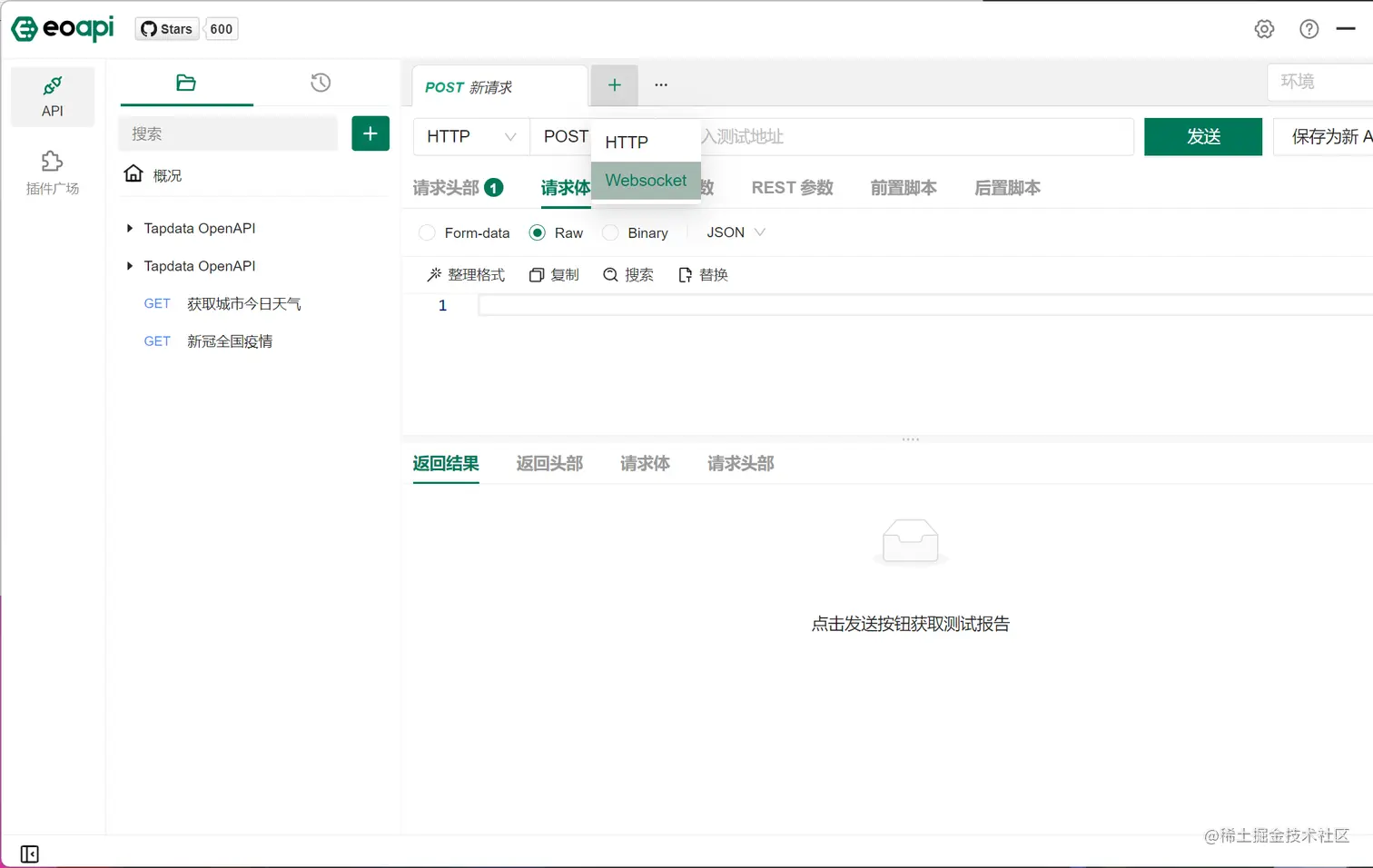Switch to the 后置脚本 post-script tab
This screenshot has height=868, width=1373.
coord(1007,188)
